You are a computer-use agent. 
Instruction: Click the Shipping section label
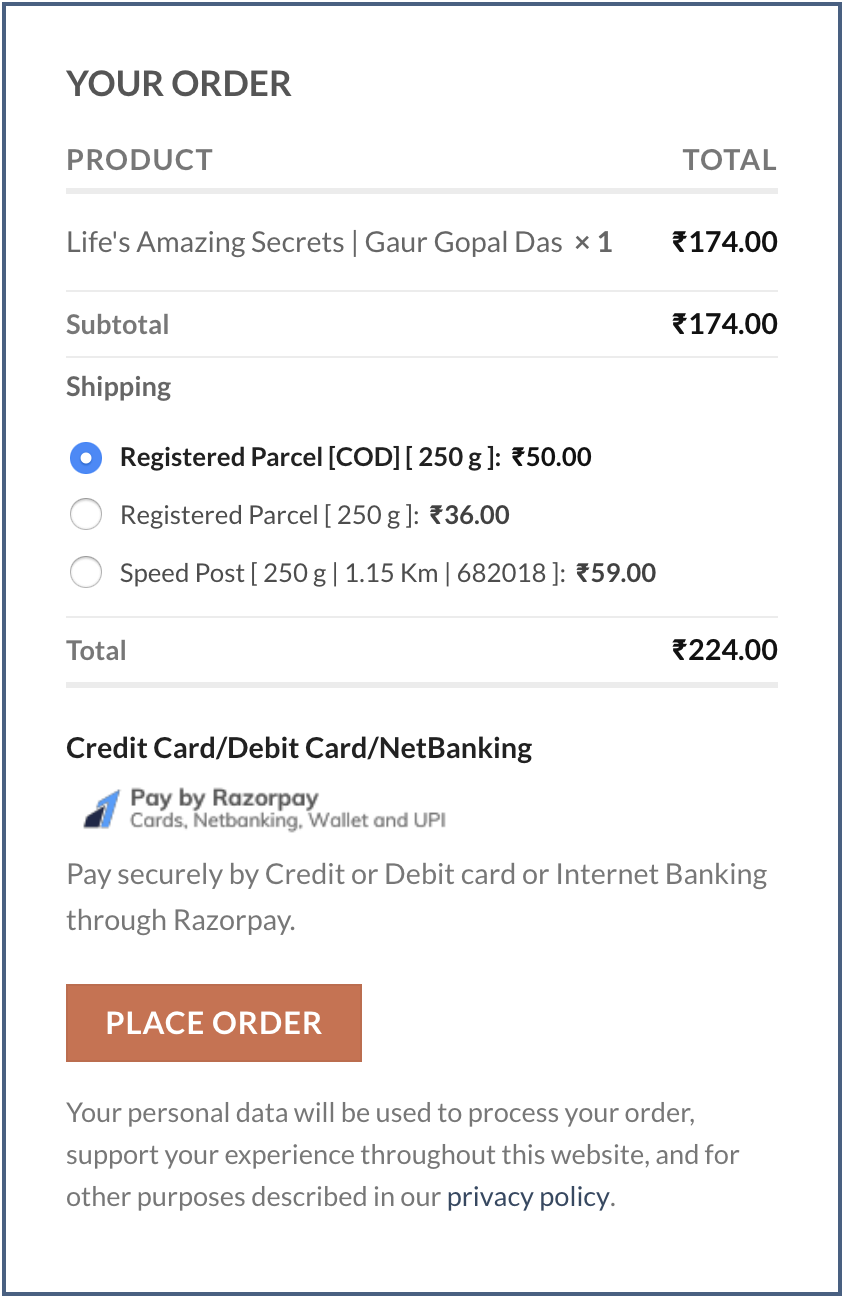tap(119, 387)
